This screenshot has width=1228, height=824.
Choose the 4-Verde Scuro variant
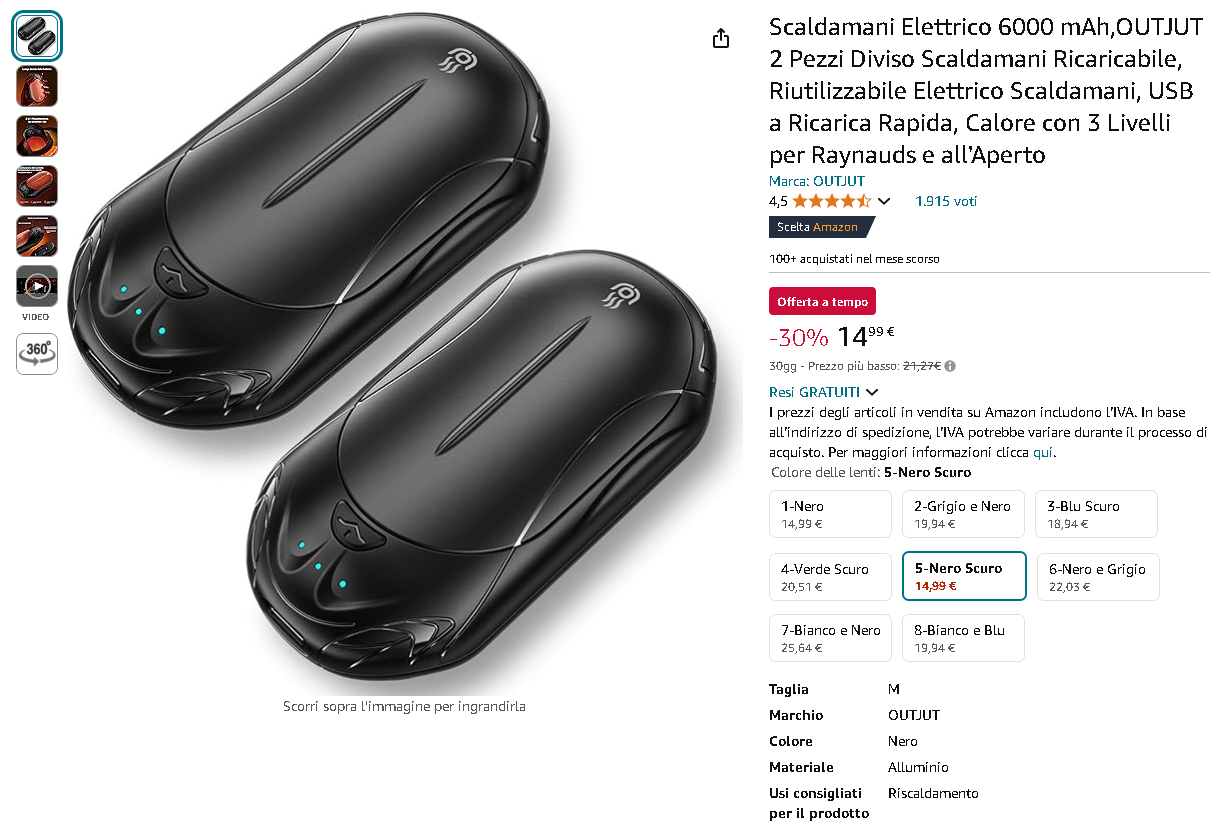click(830, 577)
